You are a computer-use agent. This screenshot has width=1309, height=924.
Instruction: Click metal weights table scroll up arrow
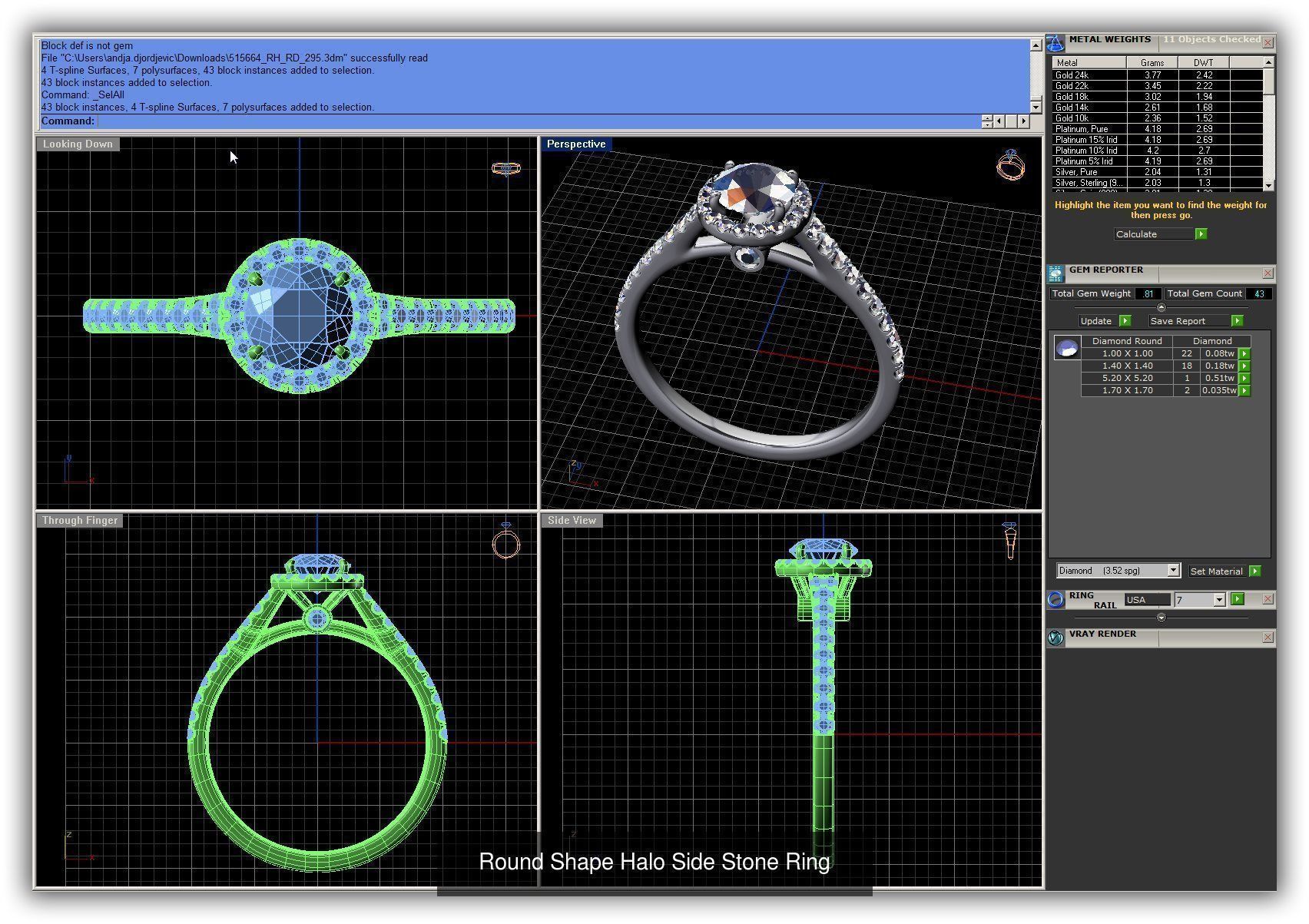point(1268,62)
